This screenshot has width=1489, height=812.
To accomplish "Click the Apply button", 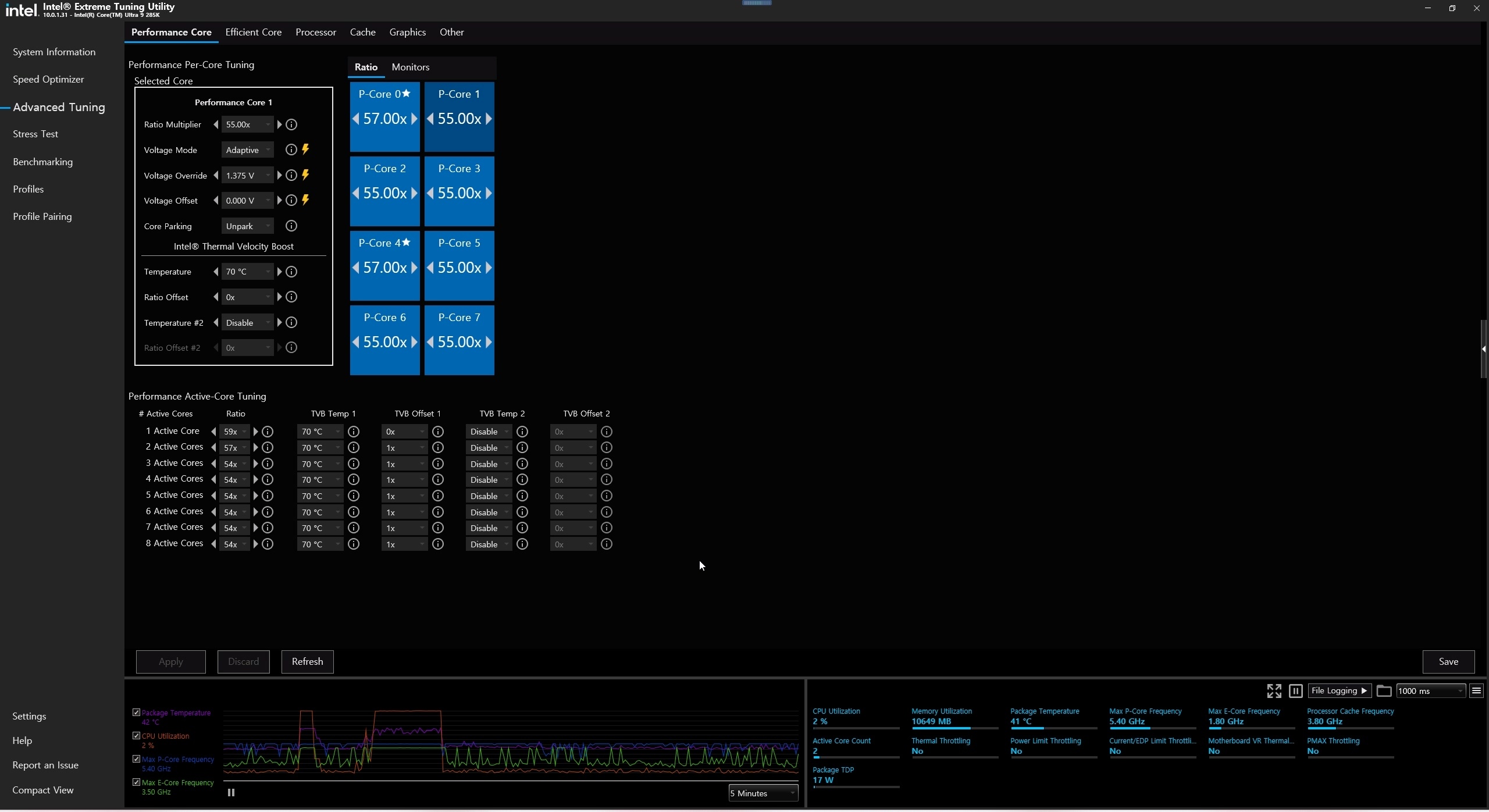I will pyautogui.click(x=171, y=661).
